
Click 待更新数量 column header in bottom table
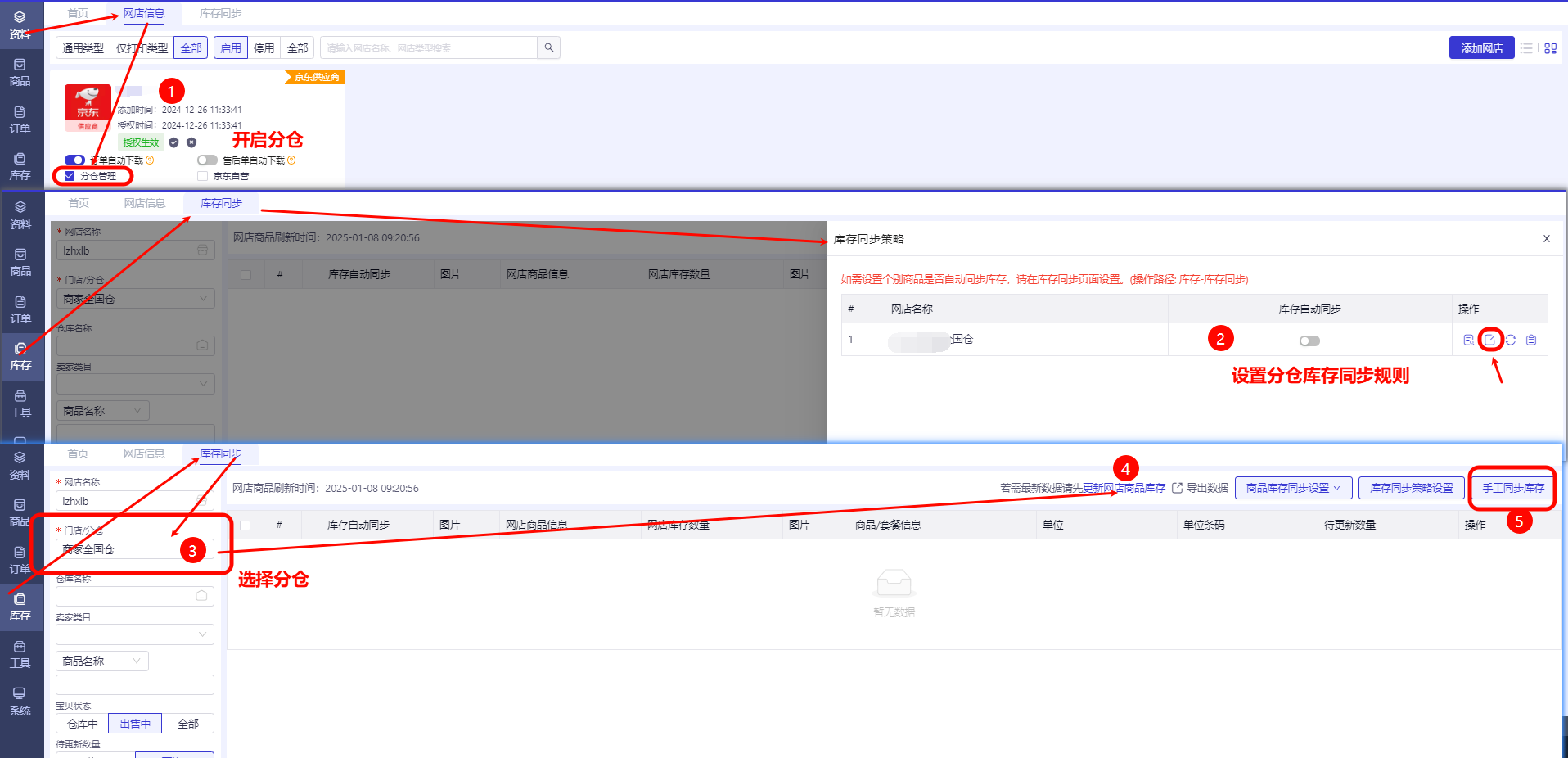tap(1350, 525)
